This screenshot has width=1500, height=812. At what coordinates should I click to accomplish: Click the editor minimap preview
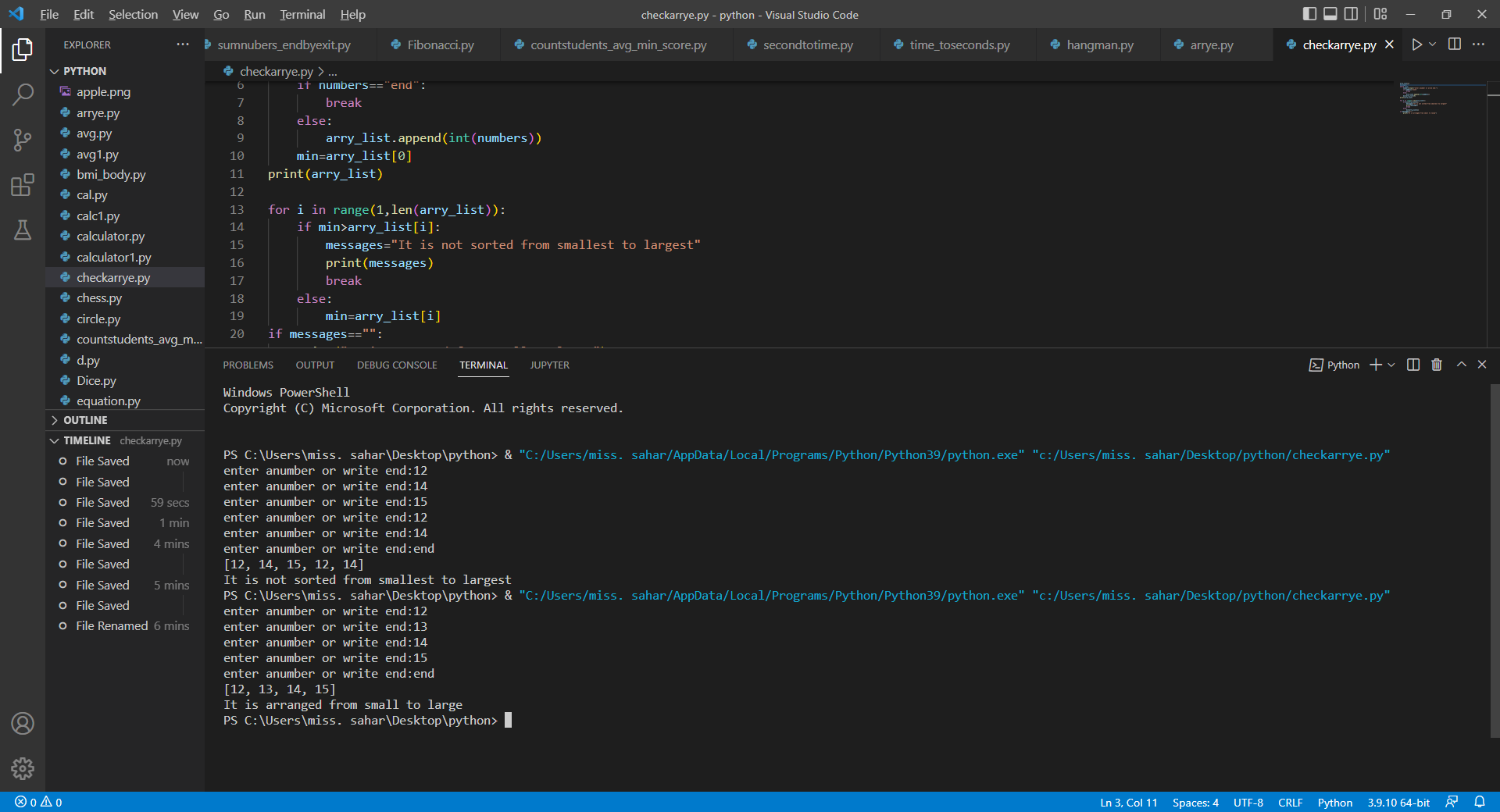coord(1442,99)
